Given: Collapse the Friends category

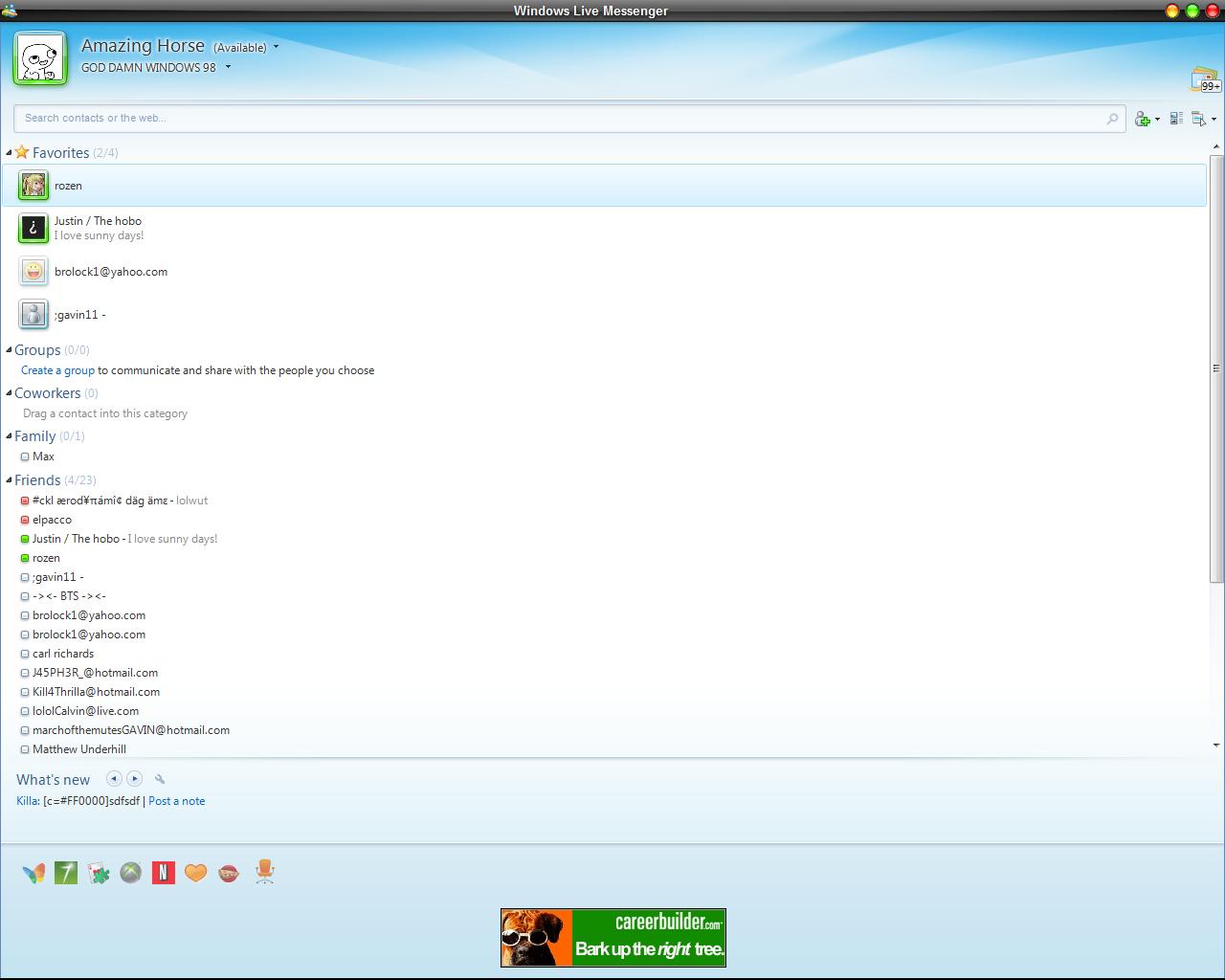Looking at the screenshot, I should click(x=9, y=480).
